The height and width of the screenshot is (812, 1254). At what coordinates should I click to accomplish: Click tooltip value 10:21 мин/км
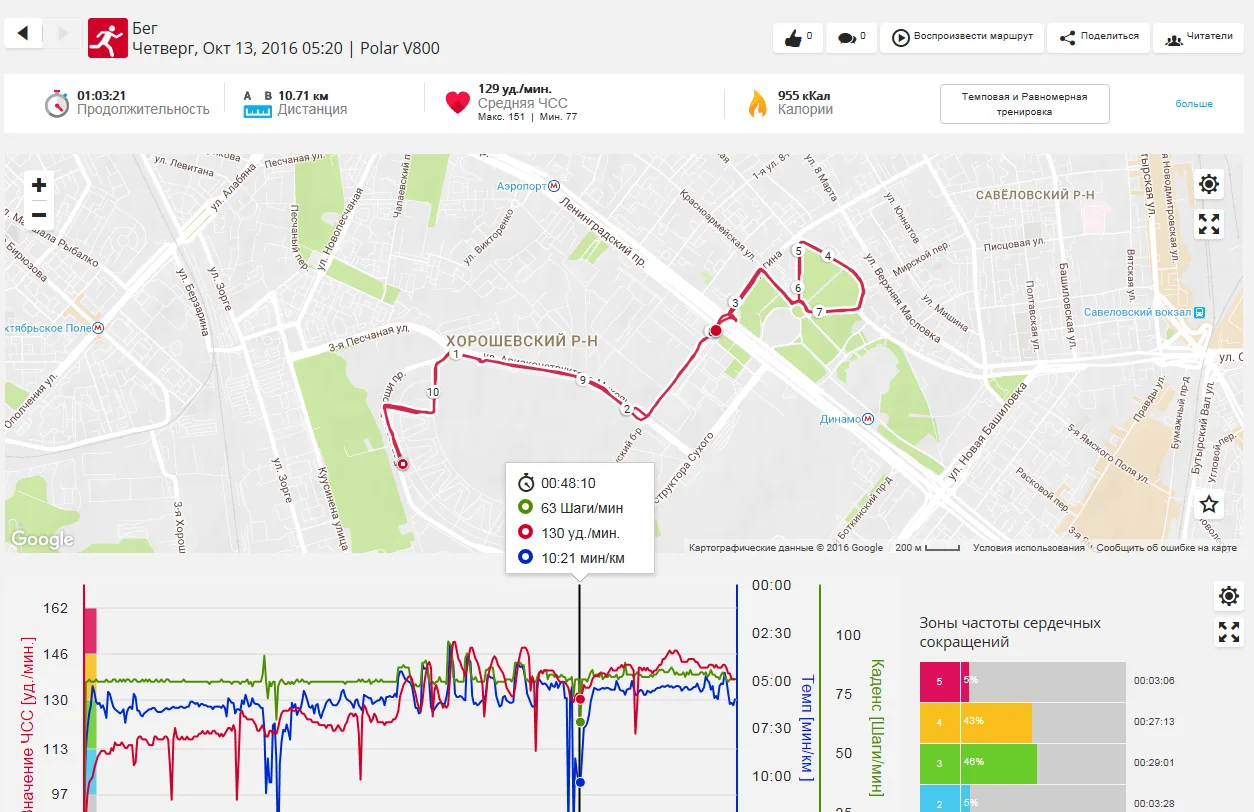[583, 558]
